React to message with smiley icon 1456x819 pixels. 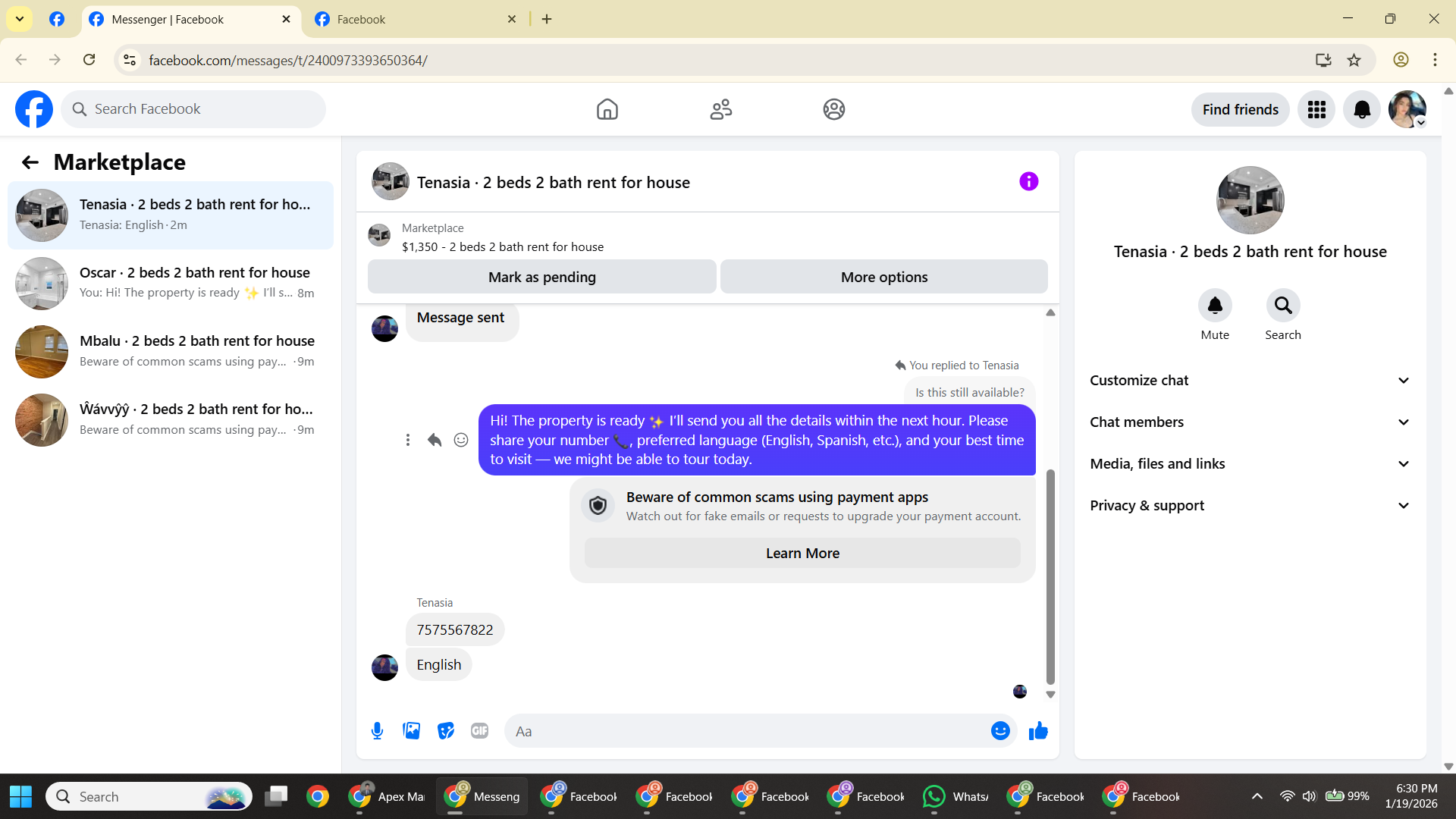tap(461, 440)
